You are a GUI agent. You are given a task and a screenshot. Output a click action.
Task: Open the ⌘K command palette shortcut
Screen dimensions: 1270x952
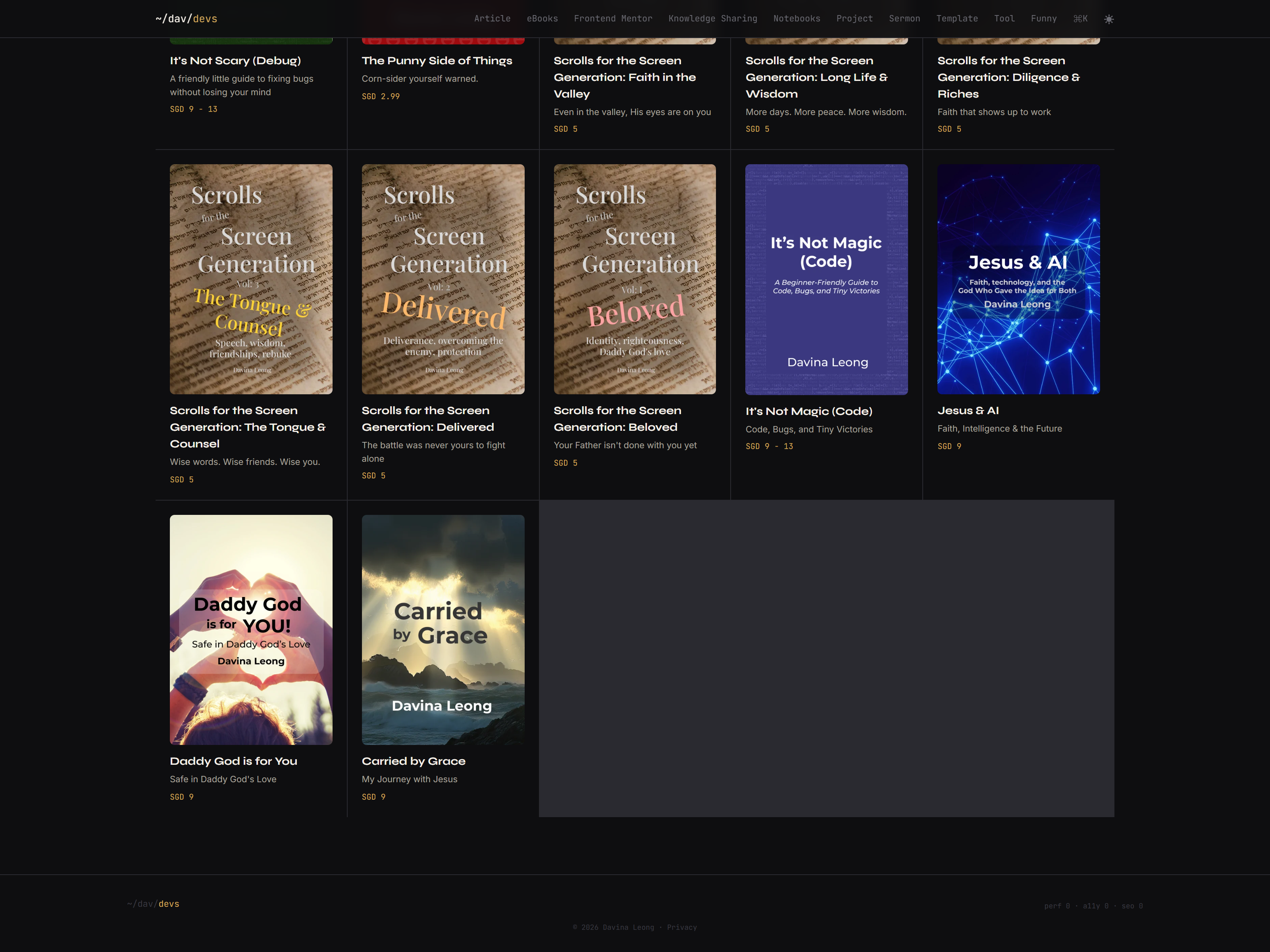pos(1080,19)
